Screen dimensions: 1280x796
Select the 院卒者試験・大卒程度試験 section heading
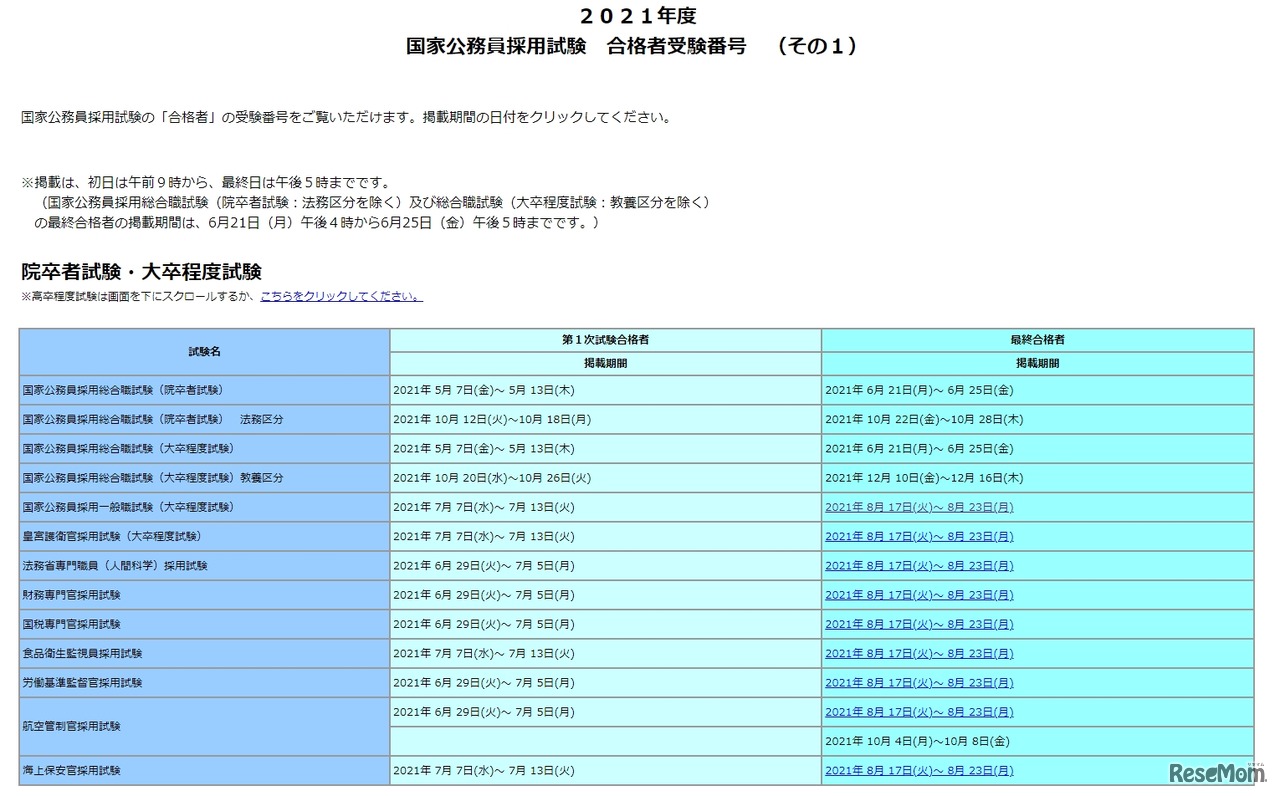click(x=141, y=272)
